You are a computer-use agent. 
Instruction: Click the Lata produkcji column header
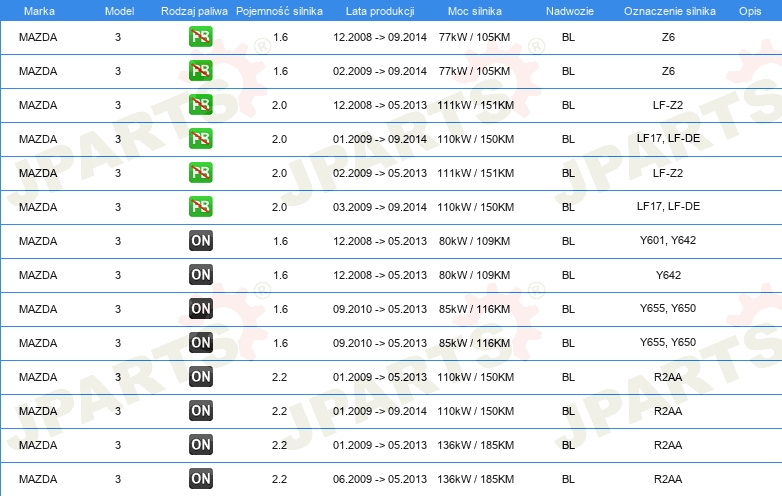point(380,11)
